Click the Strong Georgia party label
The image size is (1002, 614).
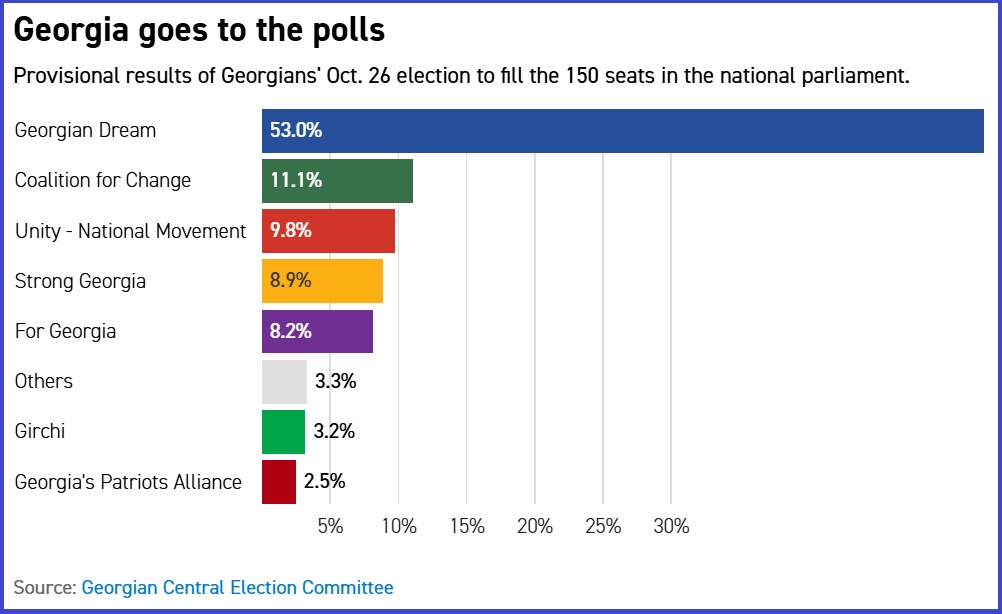point(80,281)
